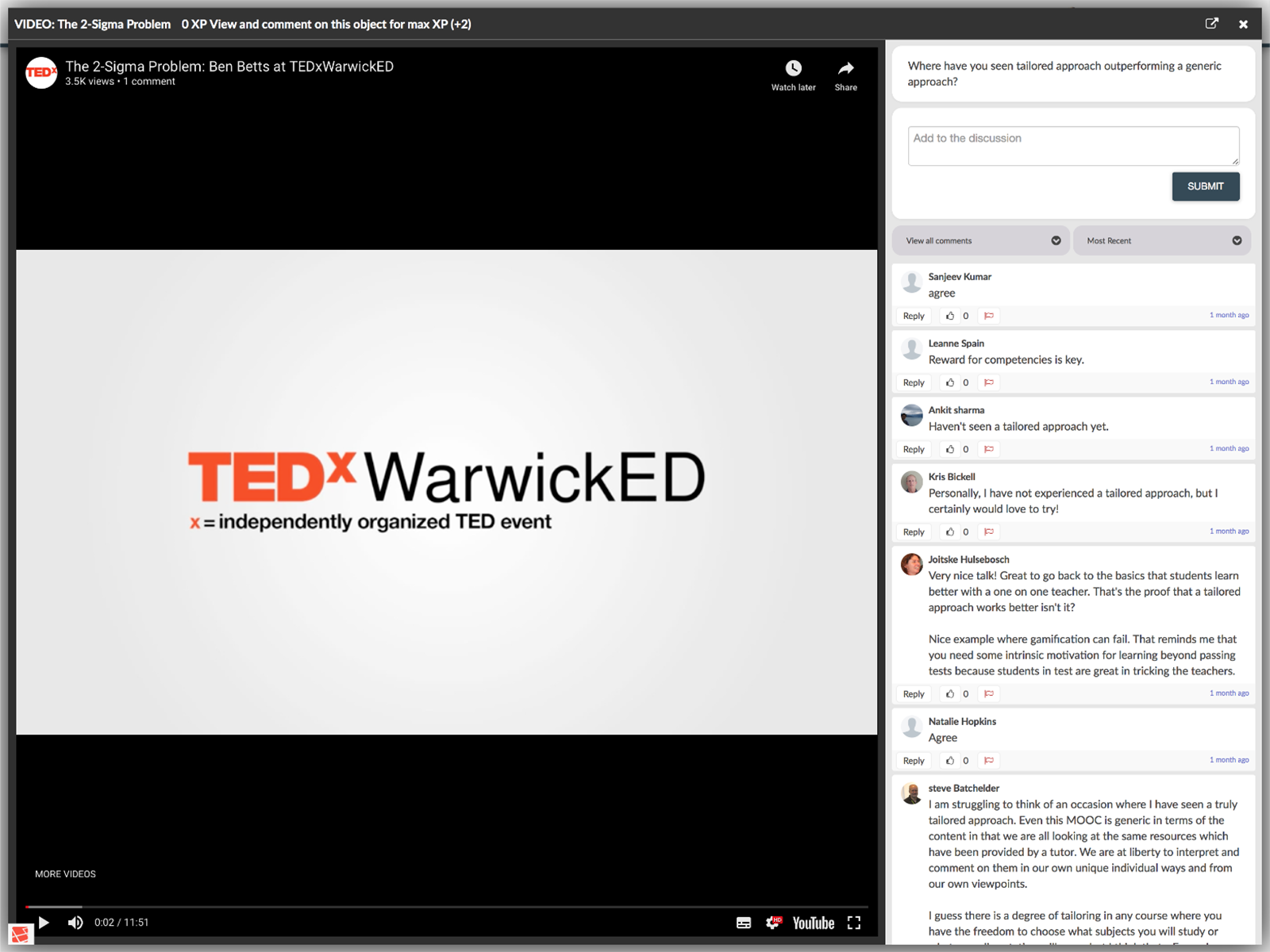
Task: Click steve Batchelder's name
Action: click(964, 788)
